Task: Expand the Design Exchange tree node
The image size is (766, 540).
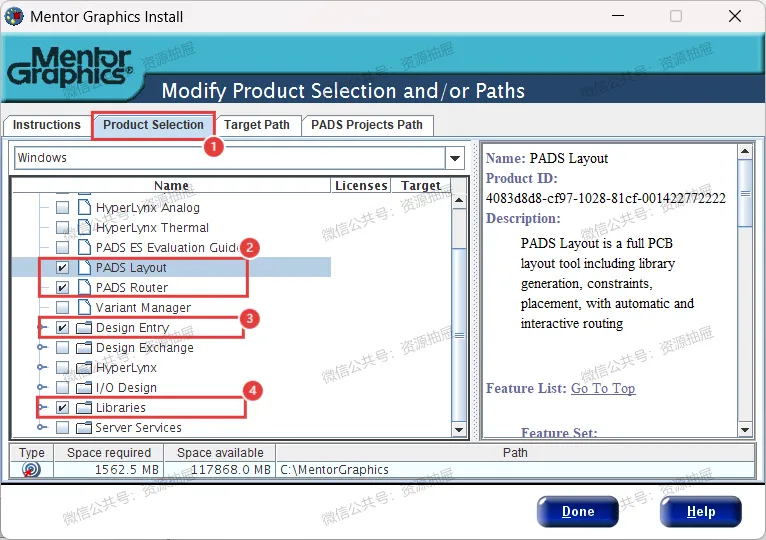Action: (43, 347)
